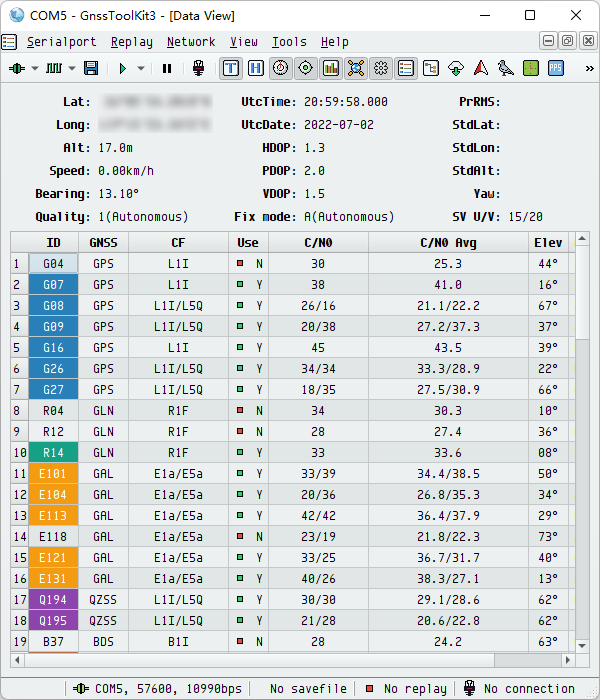Open the Network menu
Screen dimensions: 600x700
point(191,42)
